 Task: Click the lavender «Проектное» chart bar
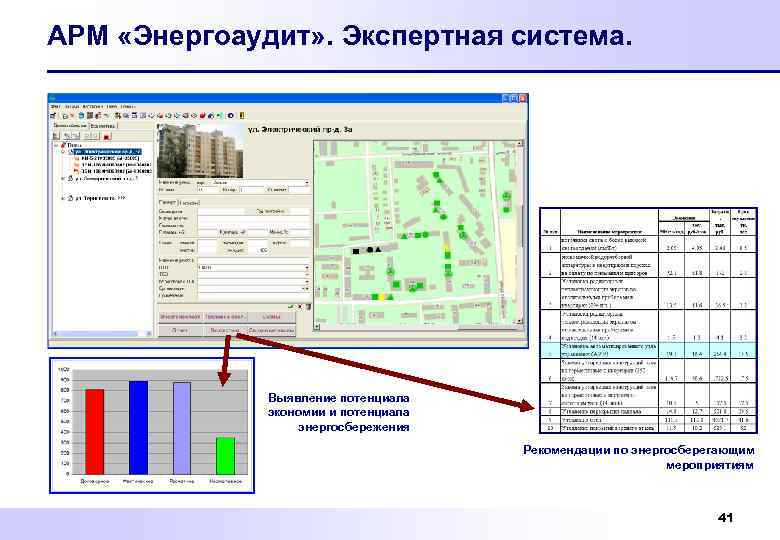182,428
